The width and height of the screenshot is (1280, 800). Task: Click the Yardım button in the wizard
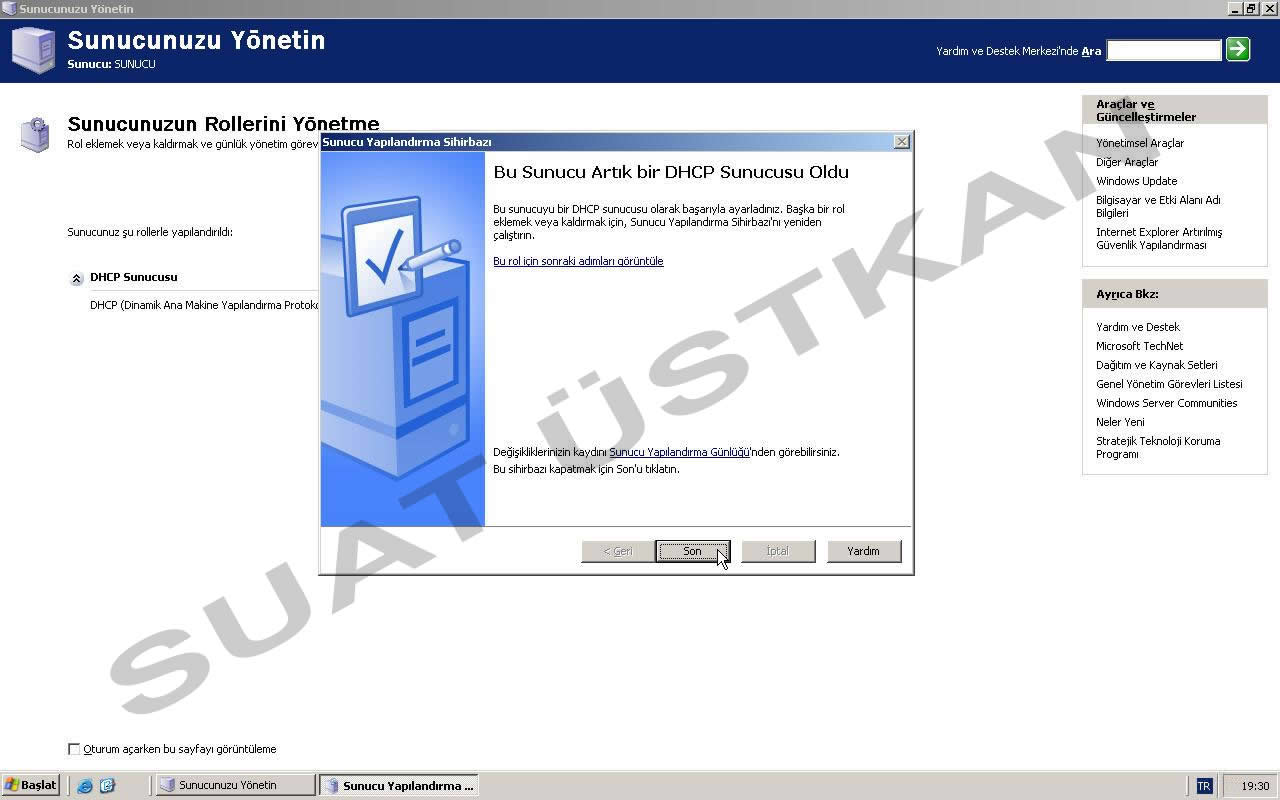[863, 551]
